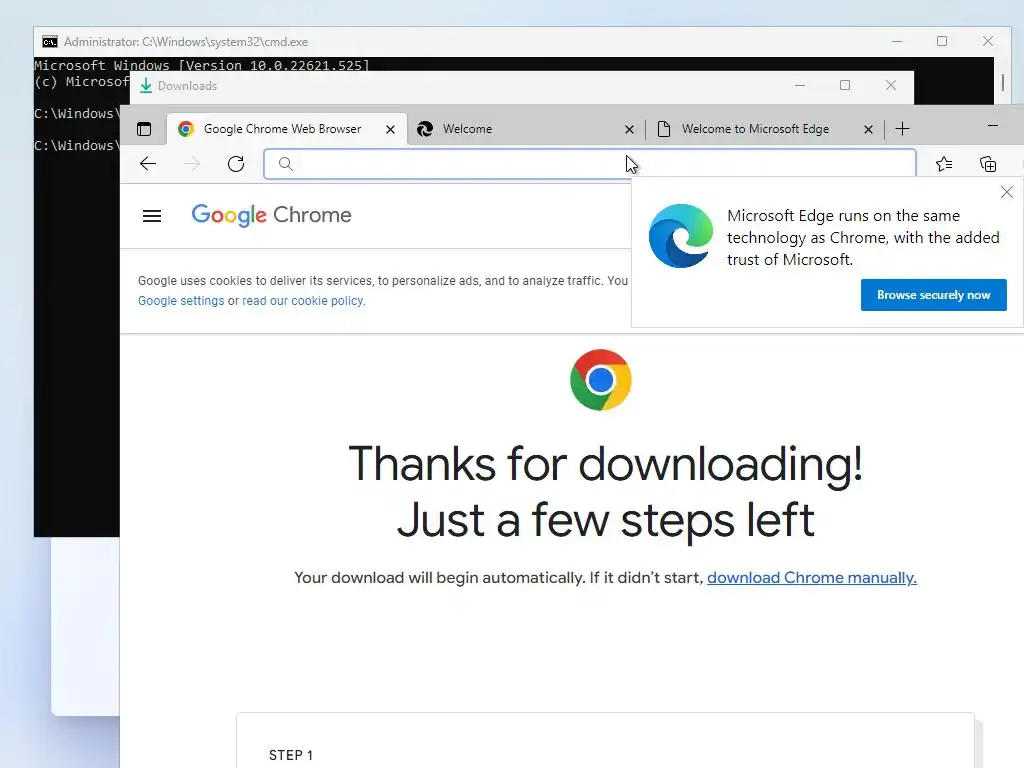Click the 'STEP 1' label text
This screenshot has height=768, width=1024.
[291, 755]
